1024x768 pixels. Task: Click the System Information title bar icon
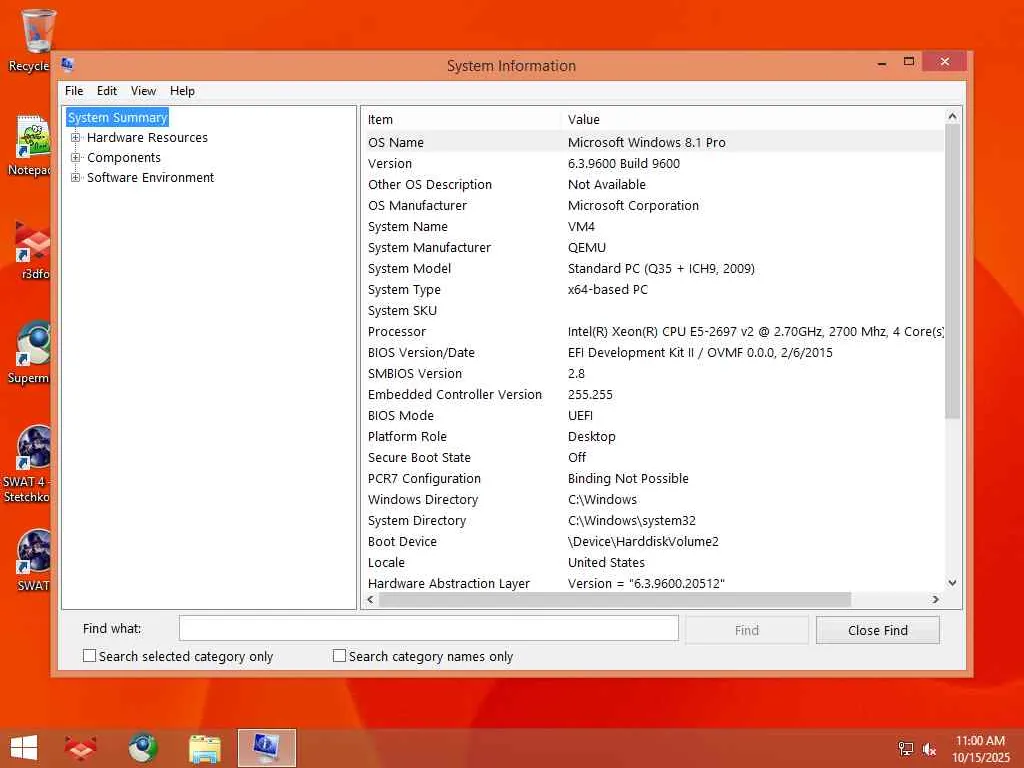point(67,65)
